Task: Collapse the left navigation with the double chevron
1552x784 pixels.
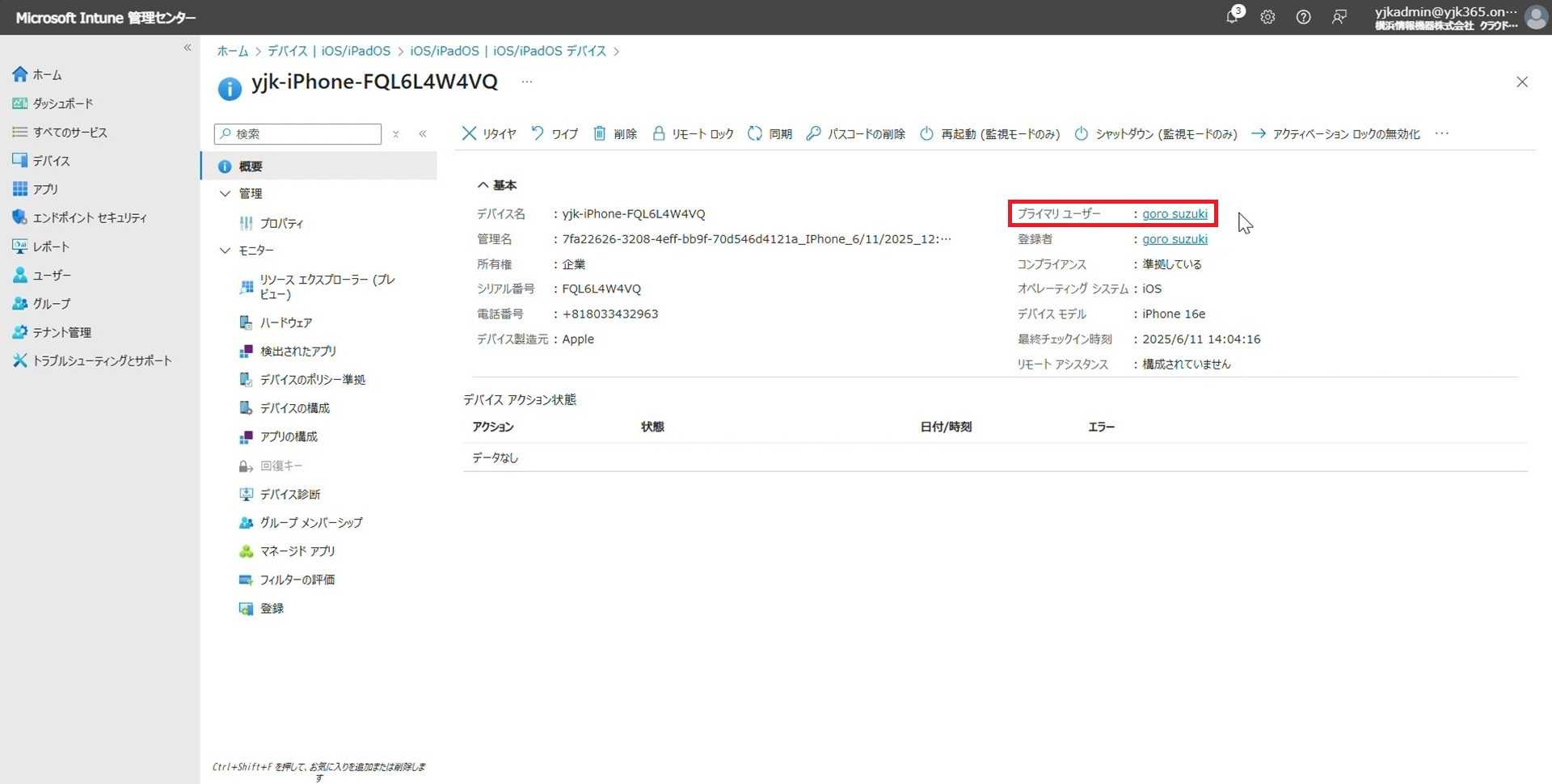Action: (x=188, y=48)
